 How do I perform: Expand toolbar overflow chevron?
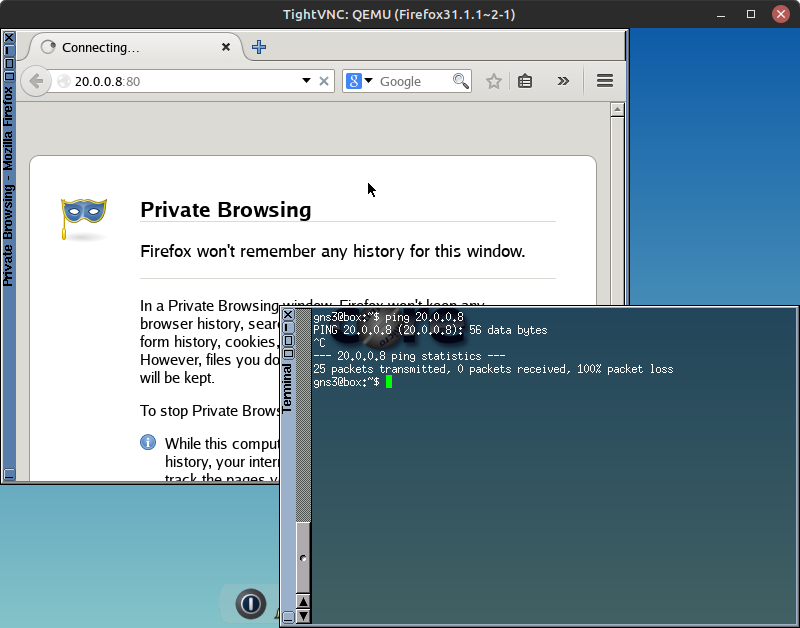click(x=563, y=81)
